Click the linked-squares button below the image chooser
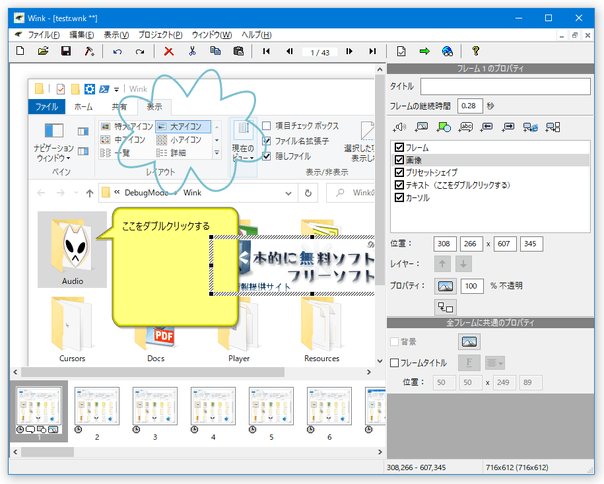The height and width of the screenshot is (484, 604). [x=445, y=307]
